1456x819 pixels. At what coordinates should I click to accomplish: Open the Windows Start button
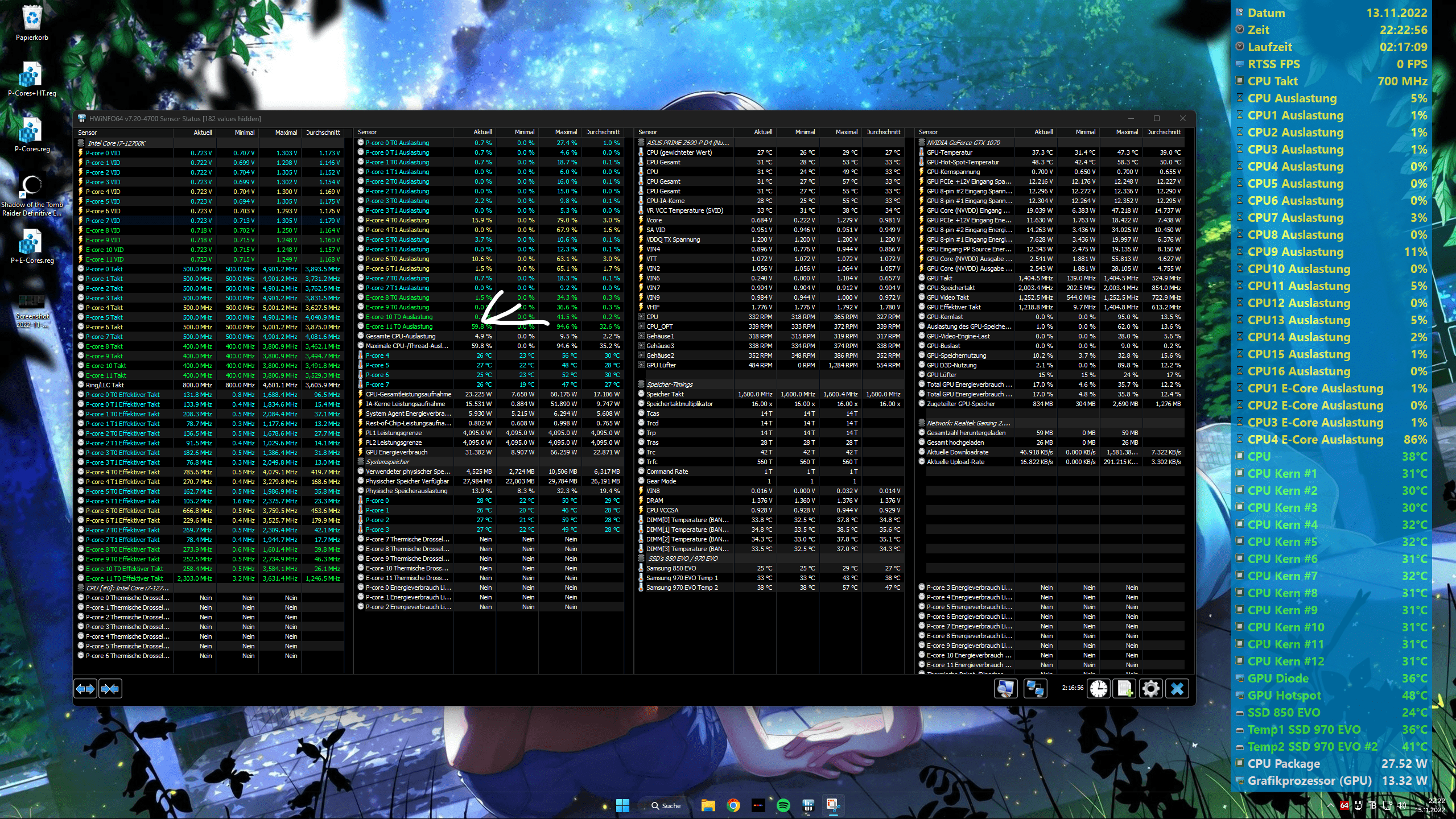[x=622, y=805]
